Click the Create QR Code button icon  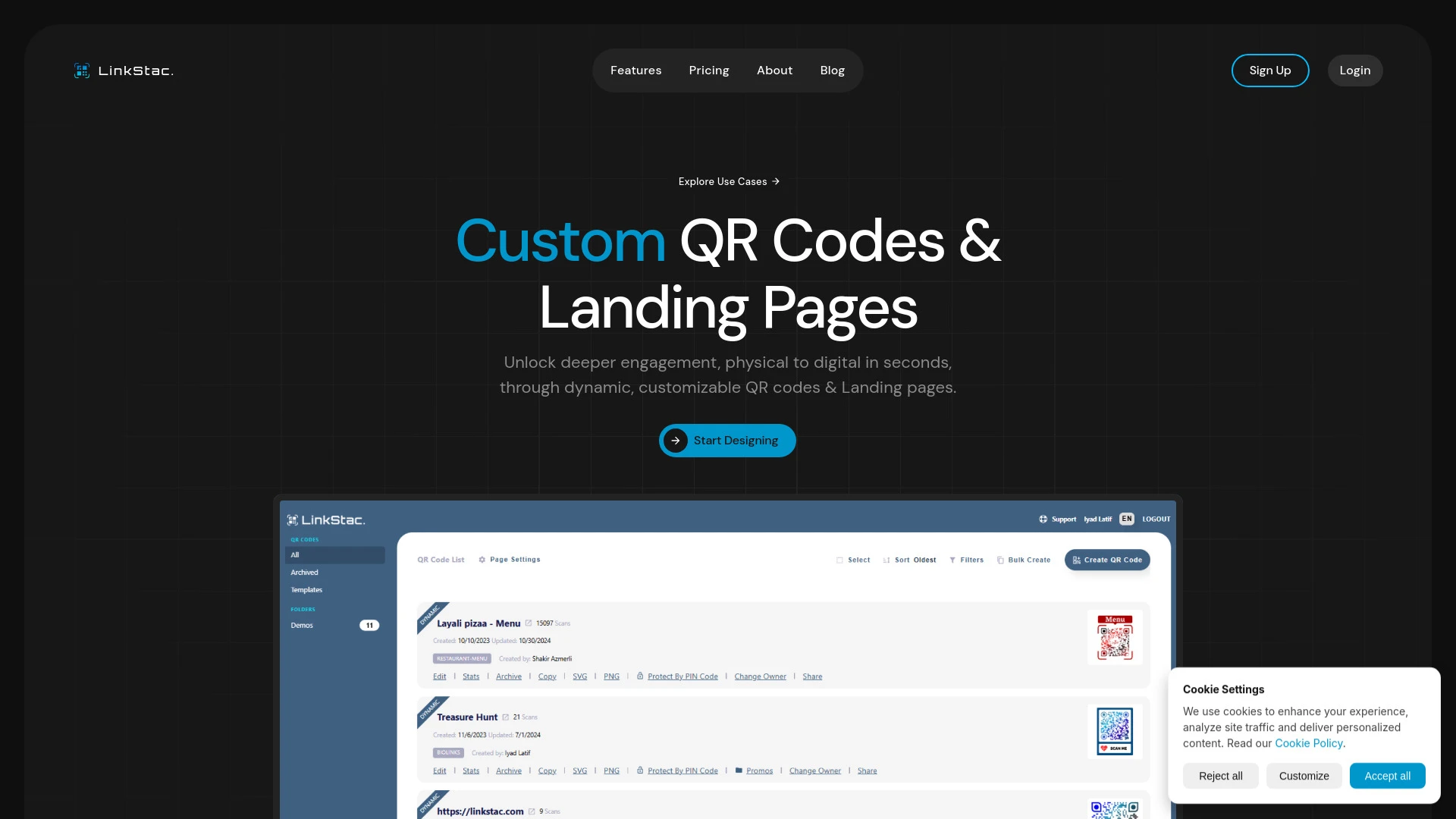[x=1077, y=560]
